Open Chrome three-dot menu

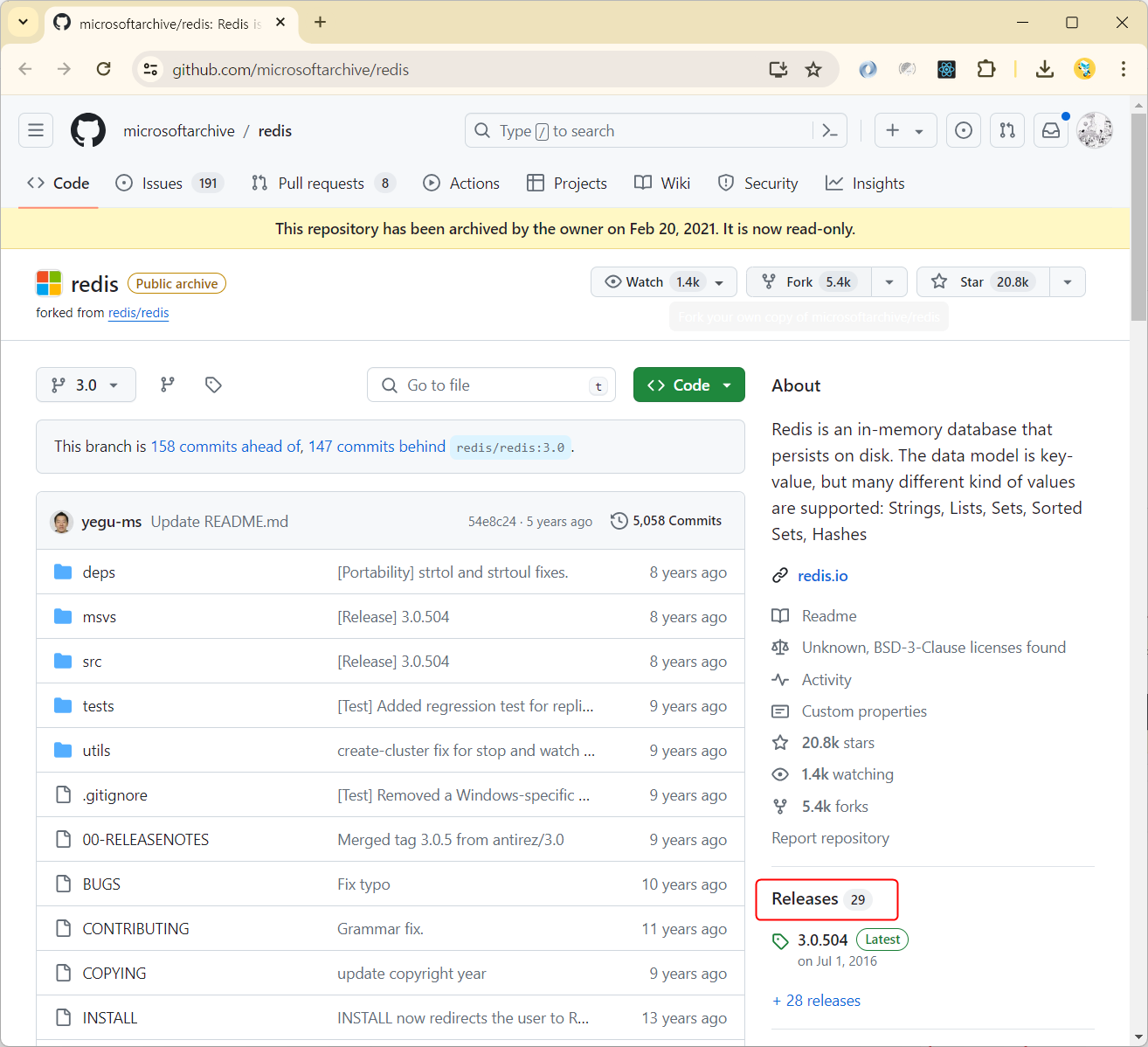pyautogui.click(x=1124, y=69)
